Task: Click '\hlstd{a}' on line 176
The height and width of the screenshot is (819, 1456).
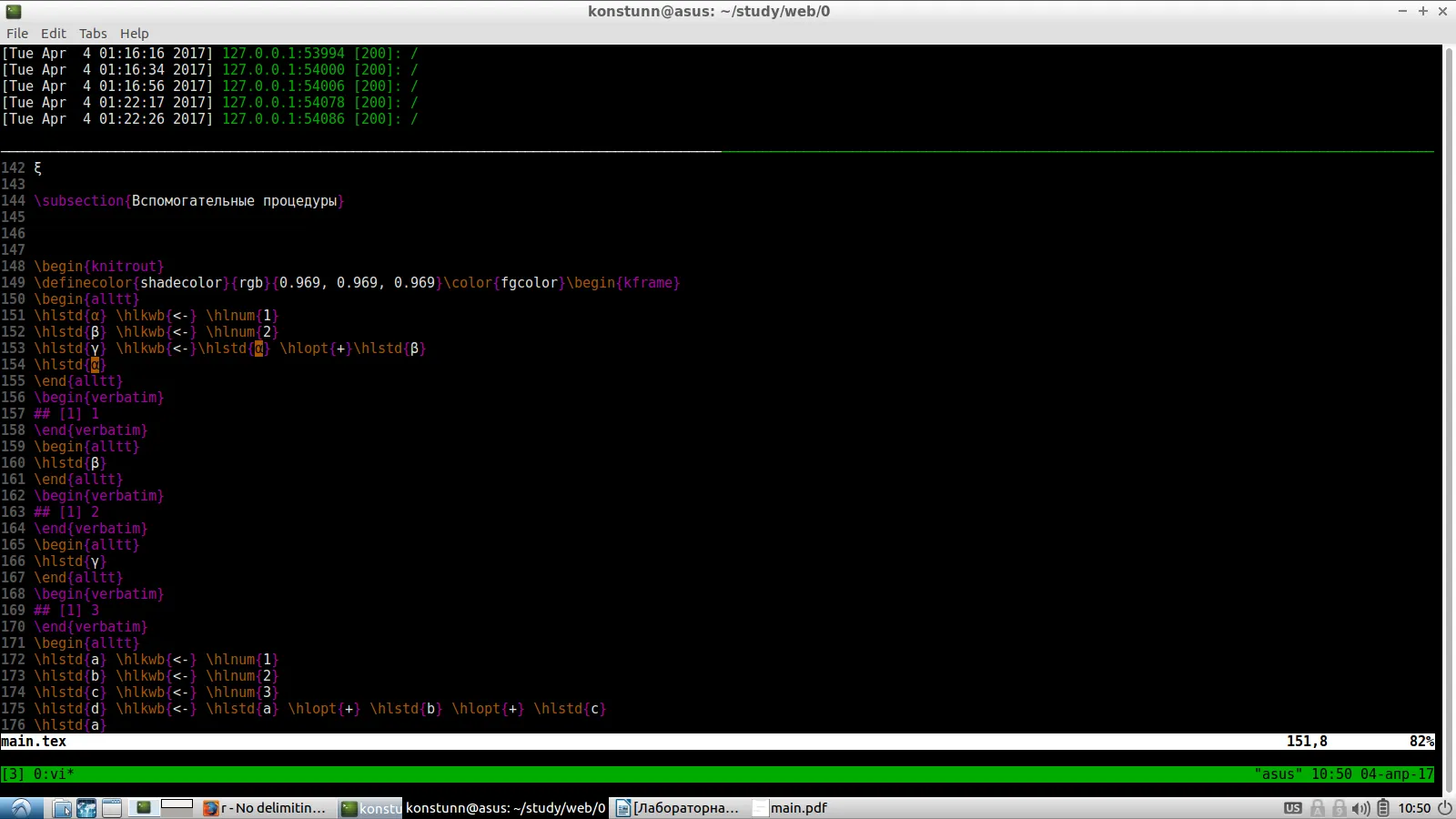Action: coord(71,725)
